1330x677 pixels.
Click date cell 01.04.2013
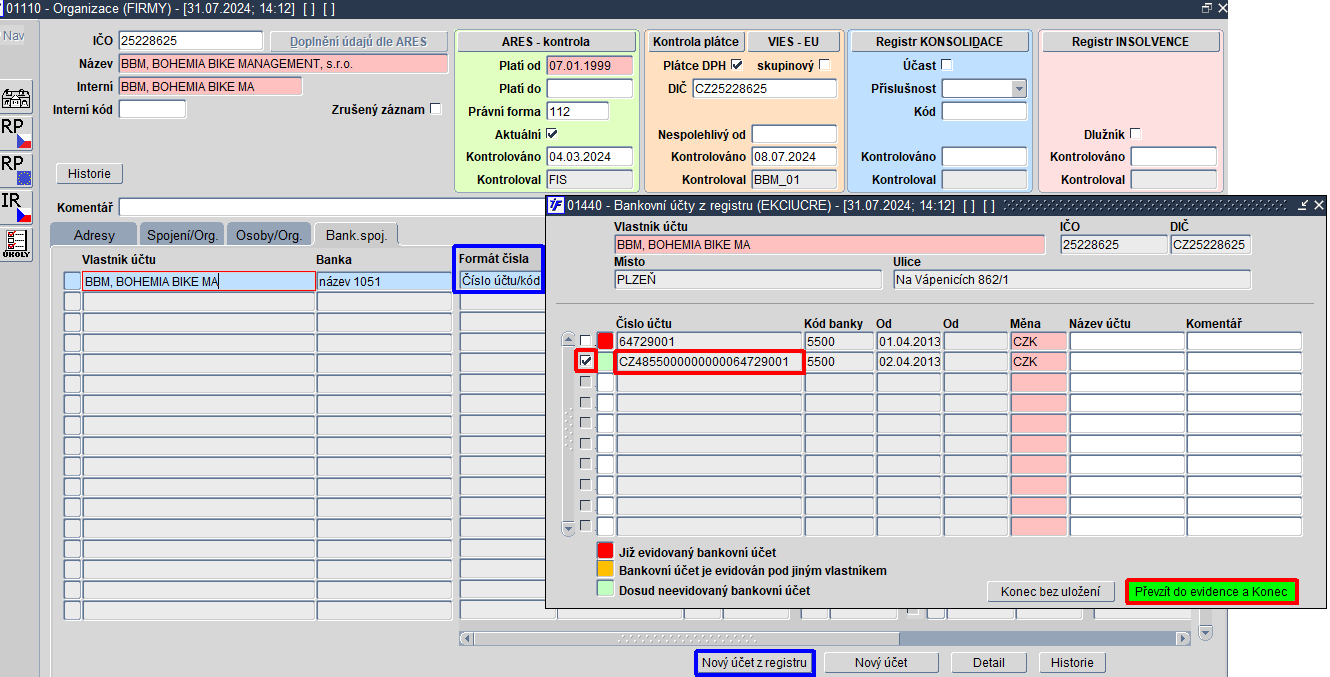pyautogui.click(x=909, y=341)
